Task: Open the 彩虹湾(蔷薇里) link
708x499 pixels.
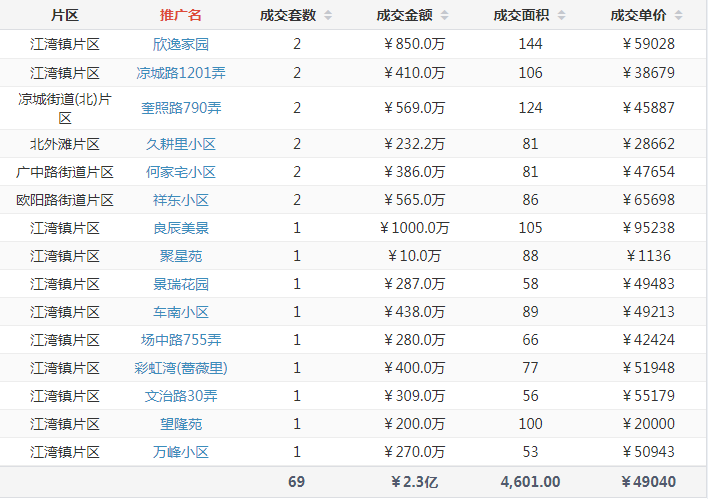Action: pos(181,368)
